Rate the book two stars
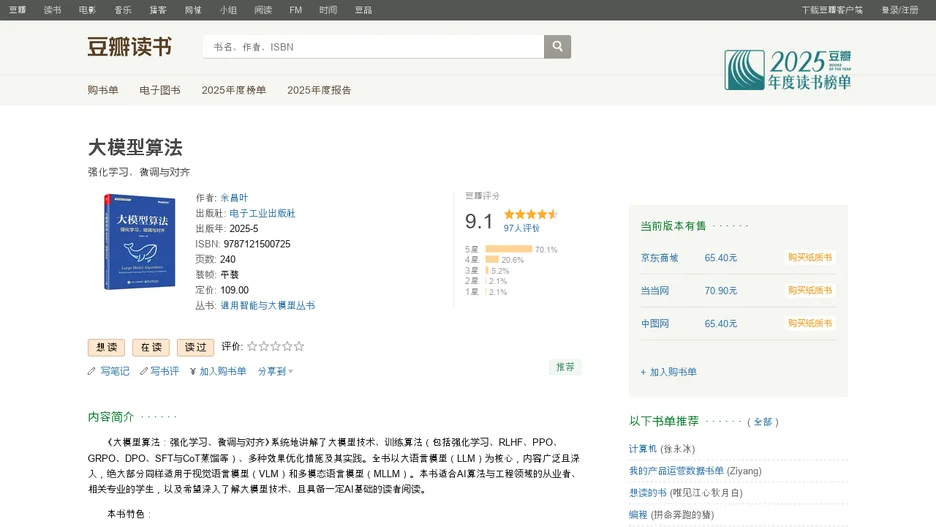The image size is (936, 527). coord(264,346)
